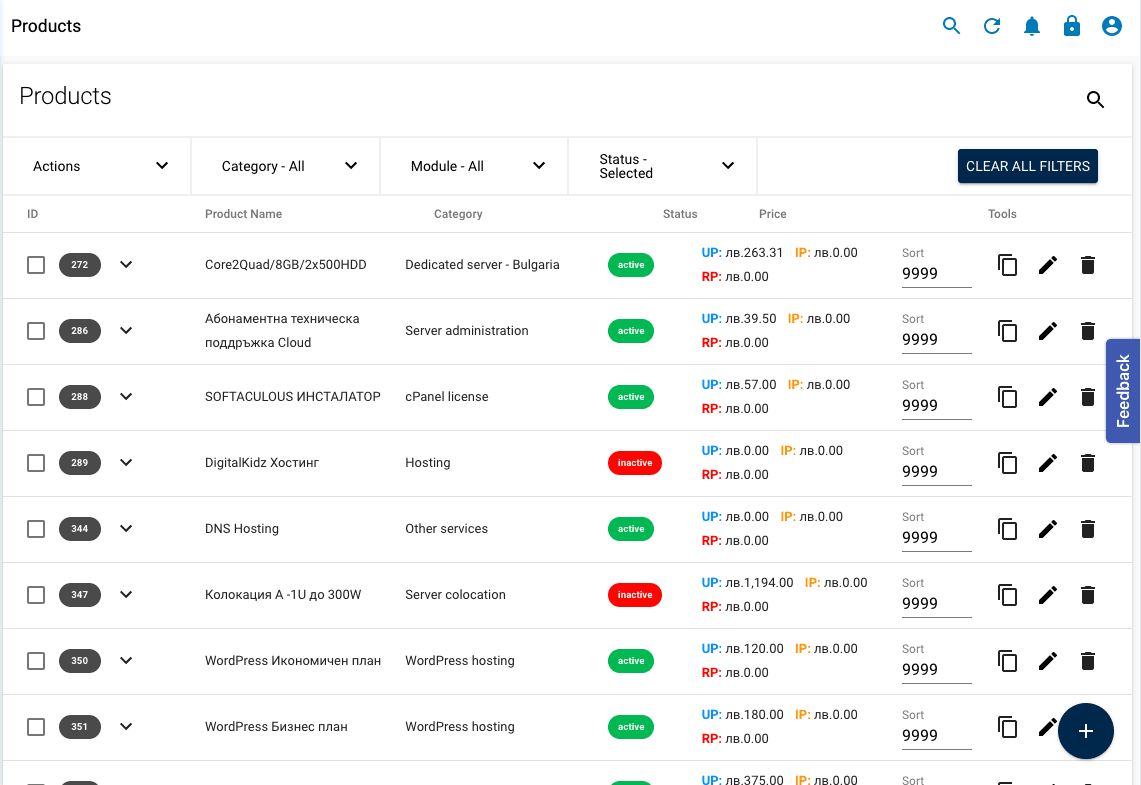This screenshot has width=1141, height=785.
Task: Check the row for DigitalKidz Хостинг
Action: (x=36, y=463)
